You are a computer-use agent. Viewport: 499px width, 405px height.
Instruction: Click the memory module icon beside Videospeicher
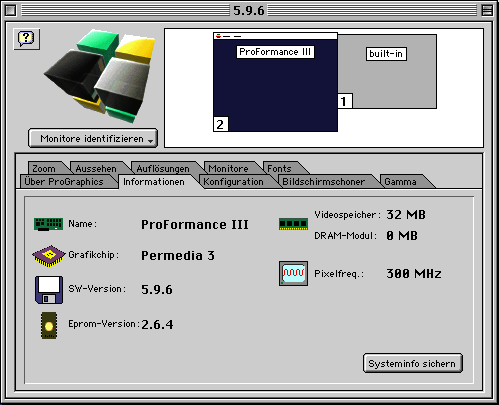(293, 224)
